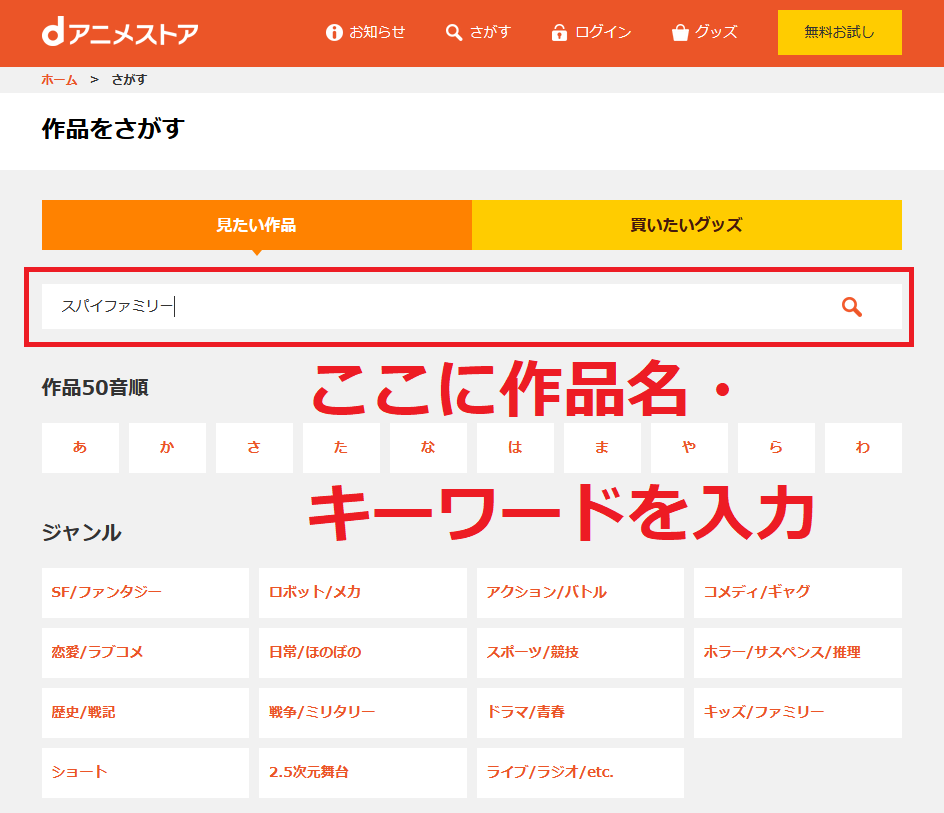Open the 歴史/戦記 genre
The image size is (944, 813).
pyautogui.click(x=146, y=713)
